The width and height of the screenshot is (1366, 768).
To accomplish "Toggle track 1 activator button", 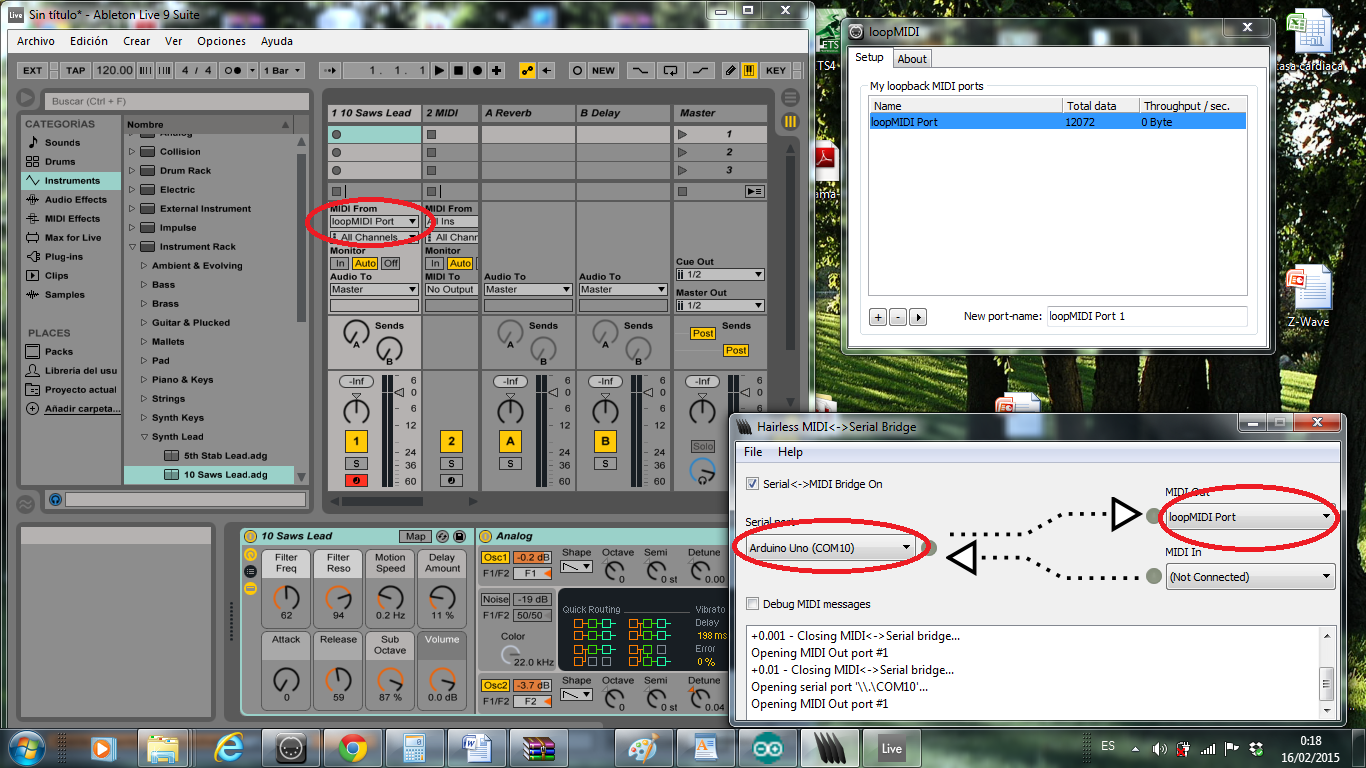I will 356,441.
